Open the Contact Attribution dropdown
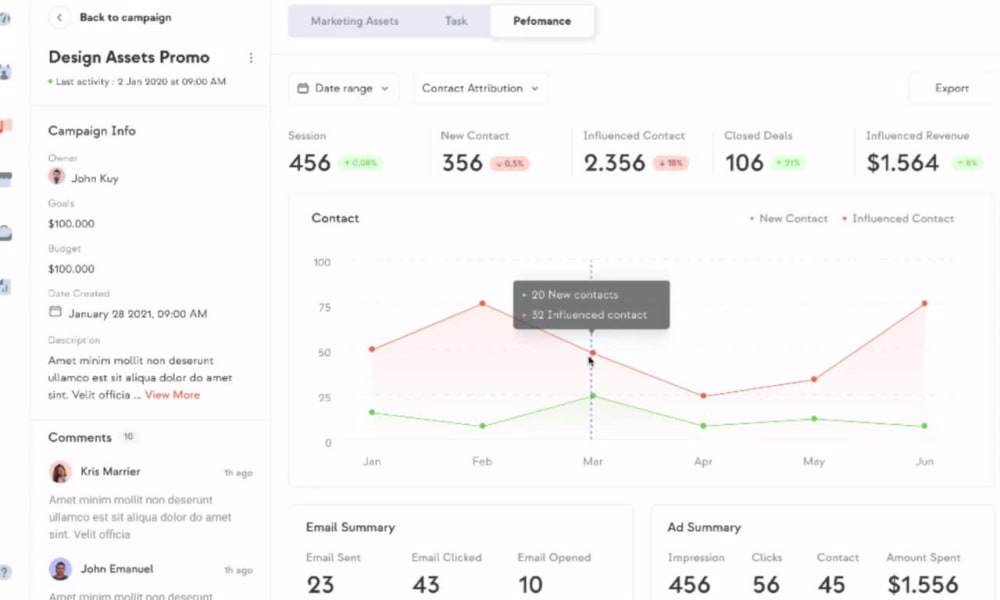1000x600 pixels. coord(480,89)
